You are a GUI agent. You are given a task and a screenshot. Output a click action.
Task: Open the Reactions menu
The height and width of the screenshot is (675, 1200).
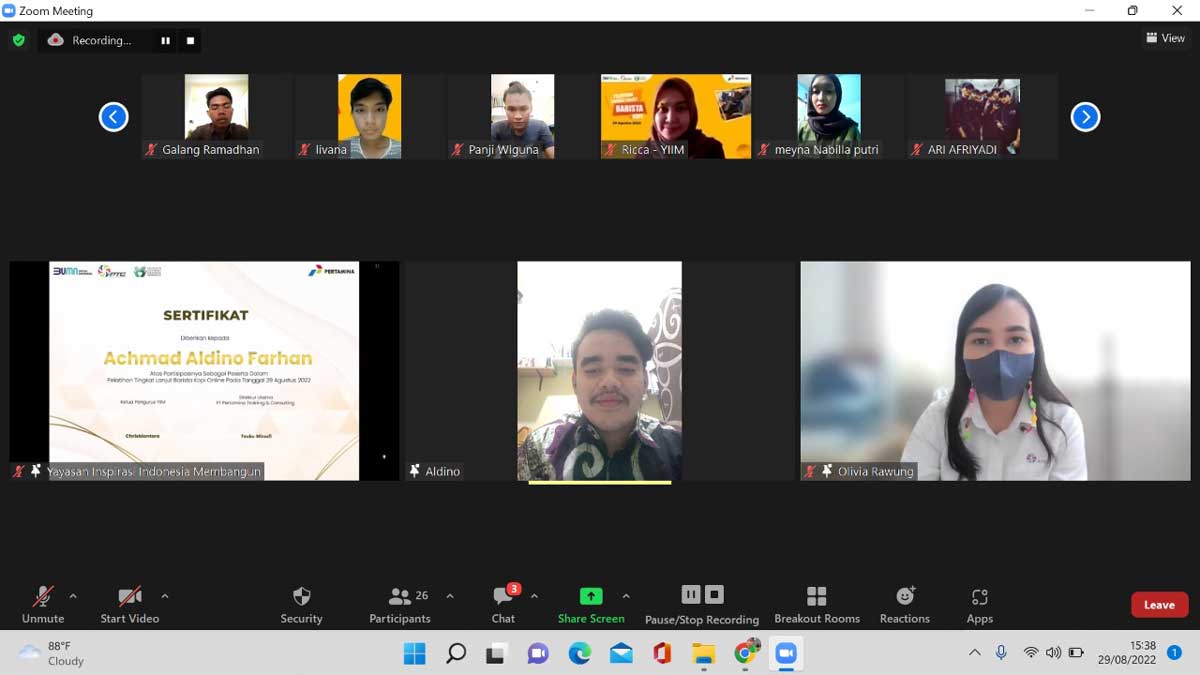(904, 604)
